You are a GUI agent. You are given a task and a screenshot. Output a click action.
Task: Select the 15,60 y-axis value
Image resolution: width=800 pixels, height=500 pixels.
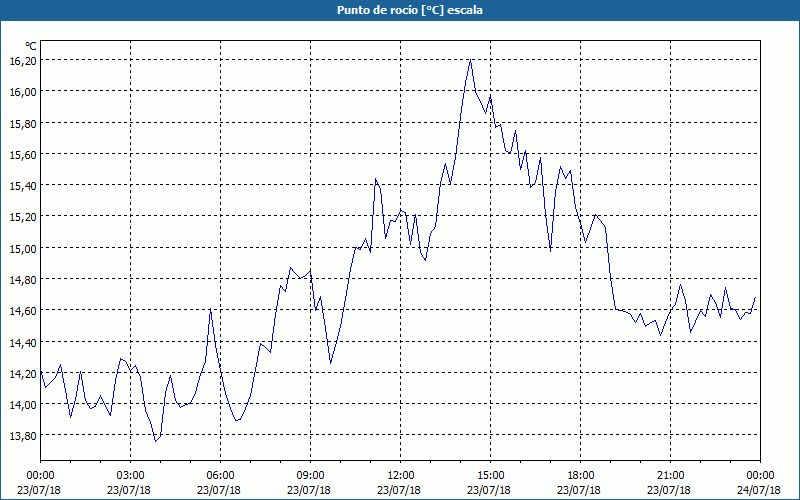(x=23, y=154)
